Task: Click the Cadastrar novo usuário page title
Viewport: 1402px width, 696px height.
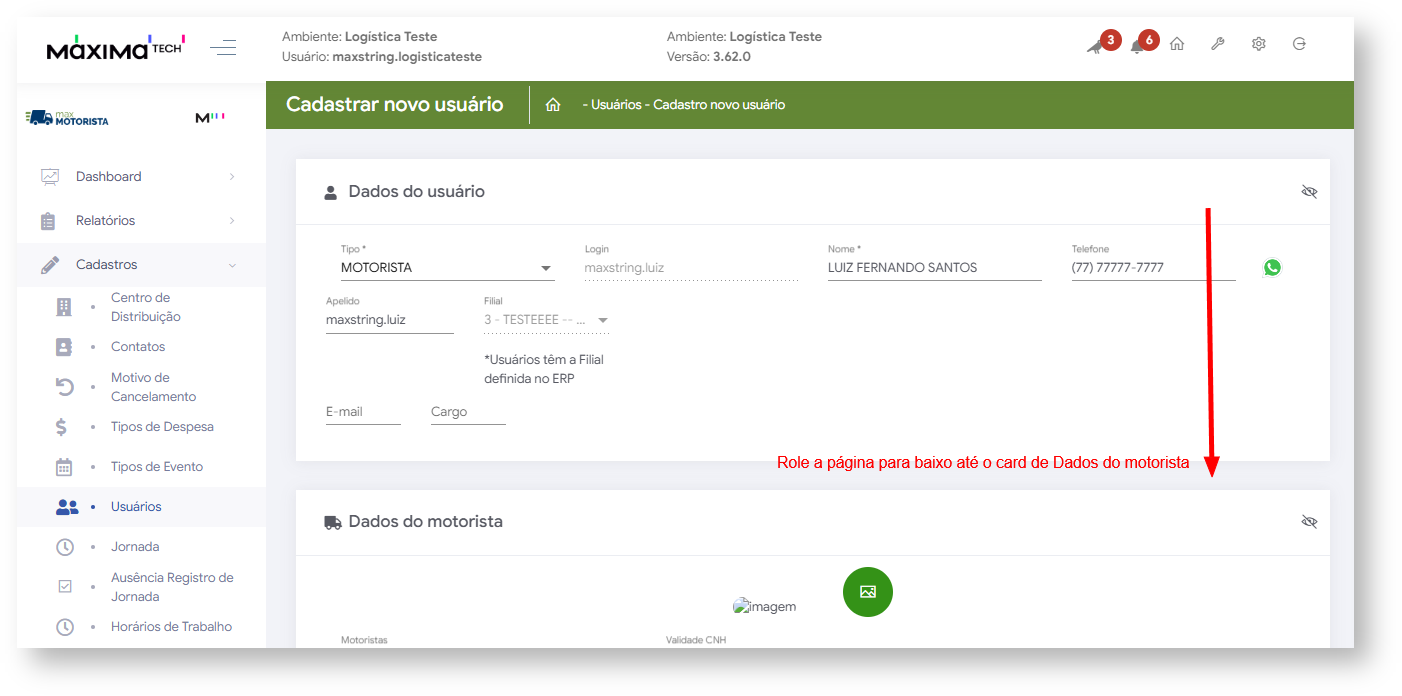Action: (x=394, y=104)
